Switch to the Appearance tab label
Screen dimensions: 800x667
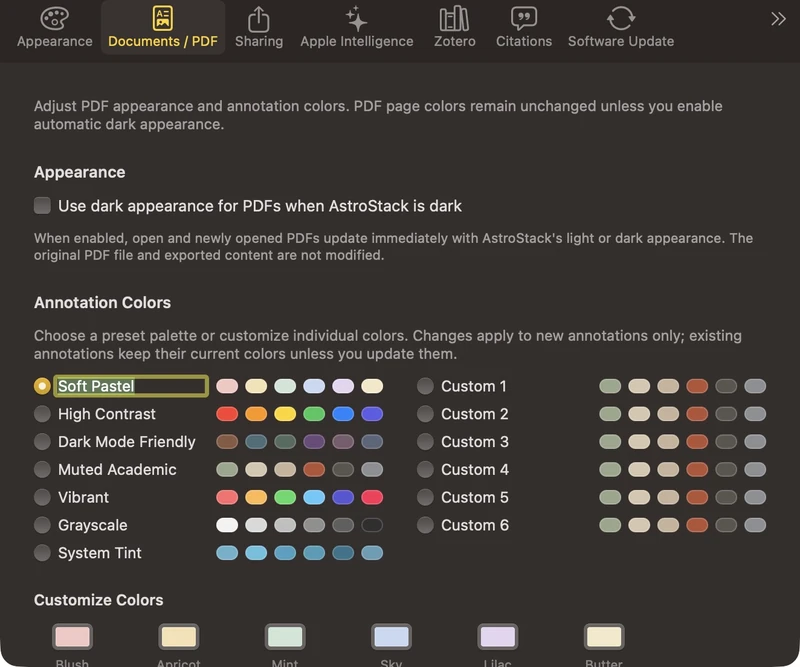[x=55, y=41]
